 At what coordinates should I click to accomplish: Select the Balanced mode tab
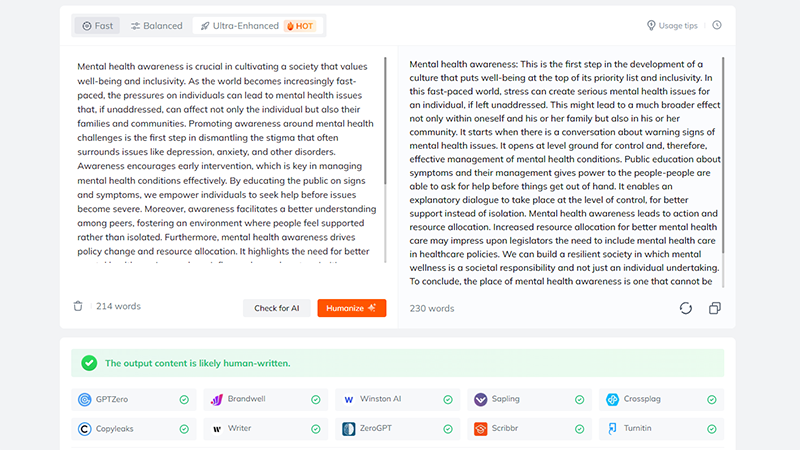(157, 26)
